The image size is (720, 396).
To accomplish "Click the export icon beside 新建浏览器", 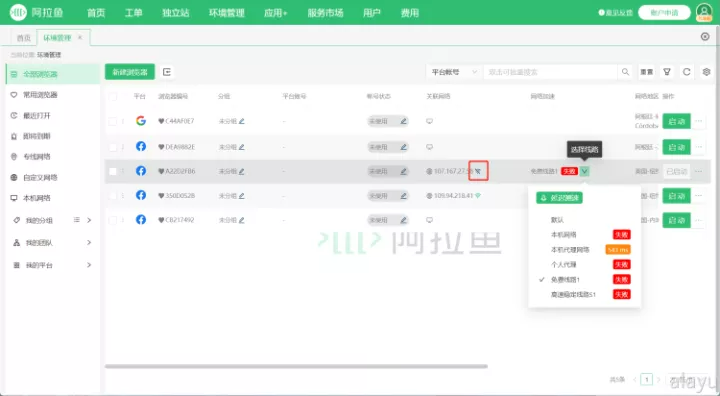I will (x=167, y=72).
